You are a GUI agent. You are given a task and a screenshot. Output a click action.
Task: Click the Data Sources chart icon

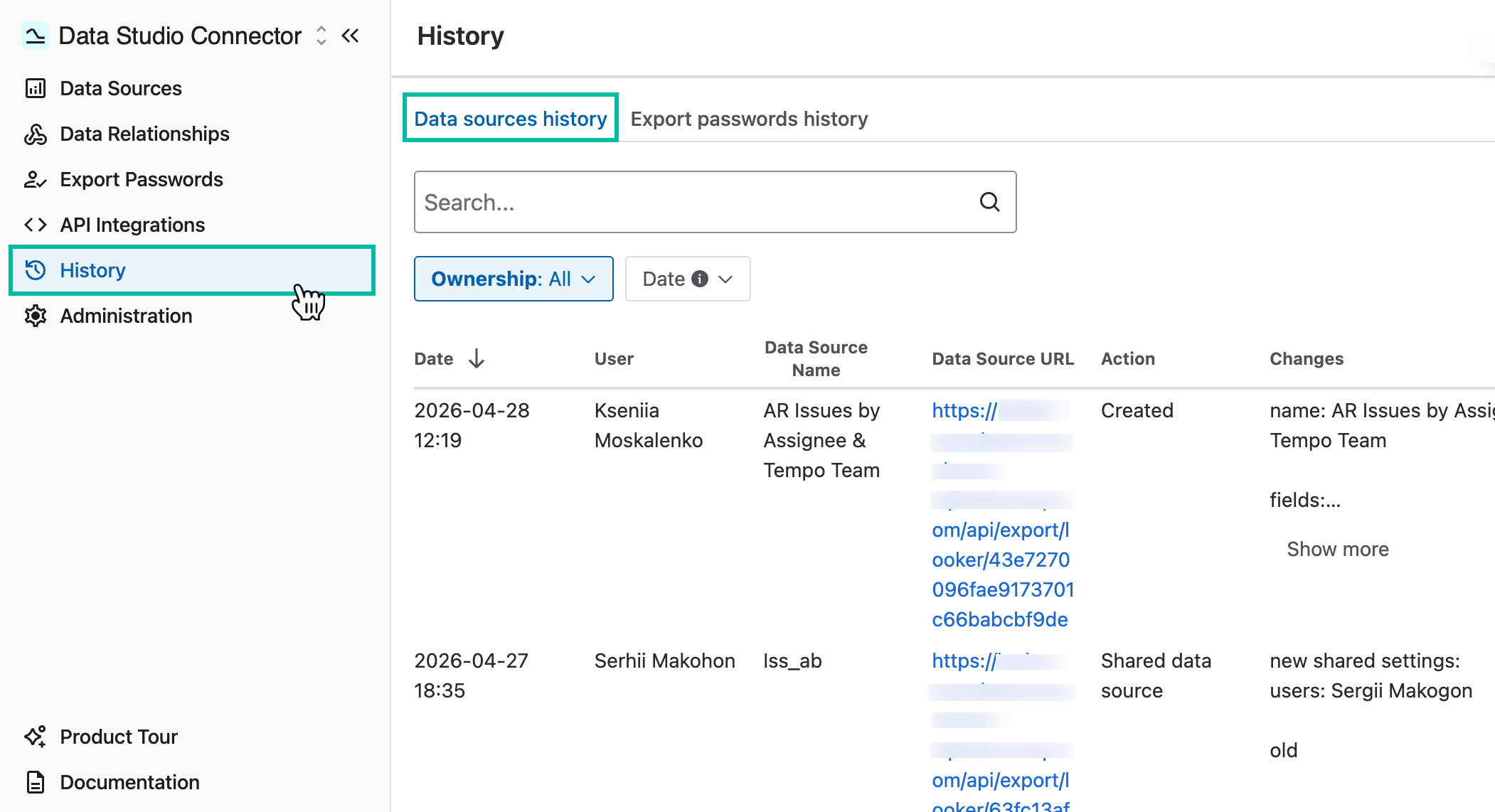click(x=36, y=88)
